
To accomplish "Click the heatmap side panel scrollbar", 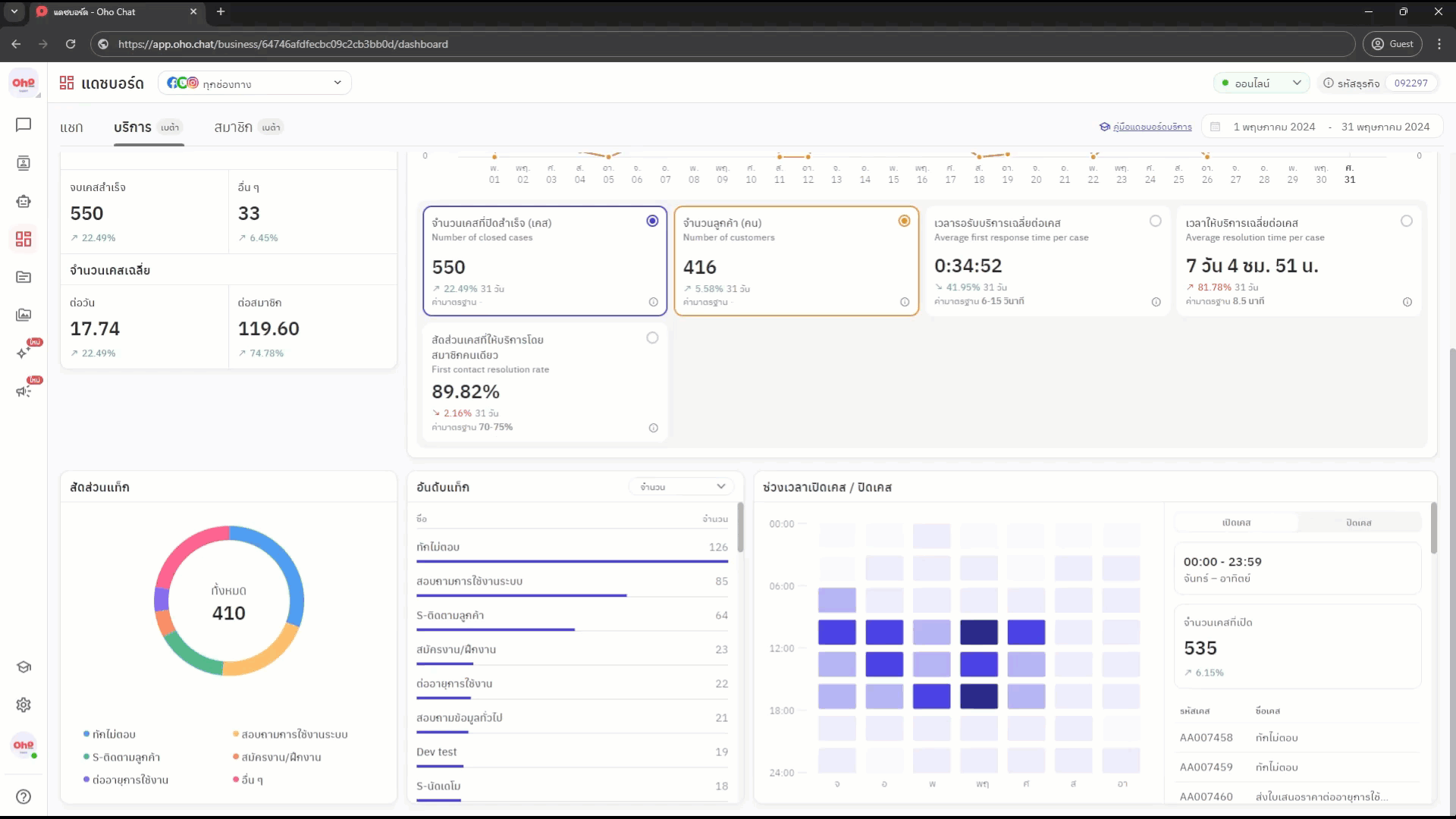I will point(1433,529).
